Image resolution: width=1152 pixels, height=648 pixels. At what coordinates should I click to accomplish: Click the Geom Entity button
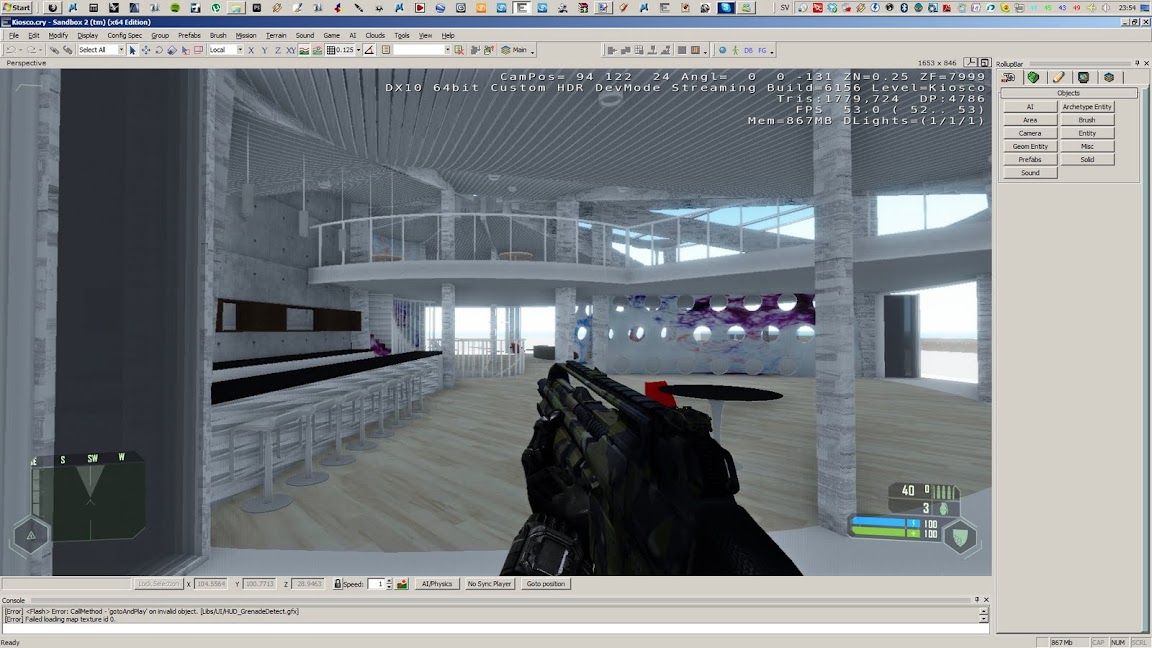tap(1030, 146)
